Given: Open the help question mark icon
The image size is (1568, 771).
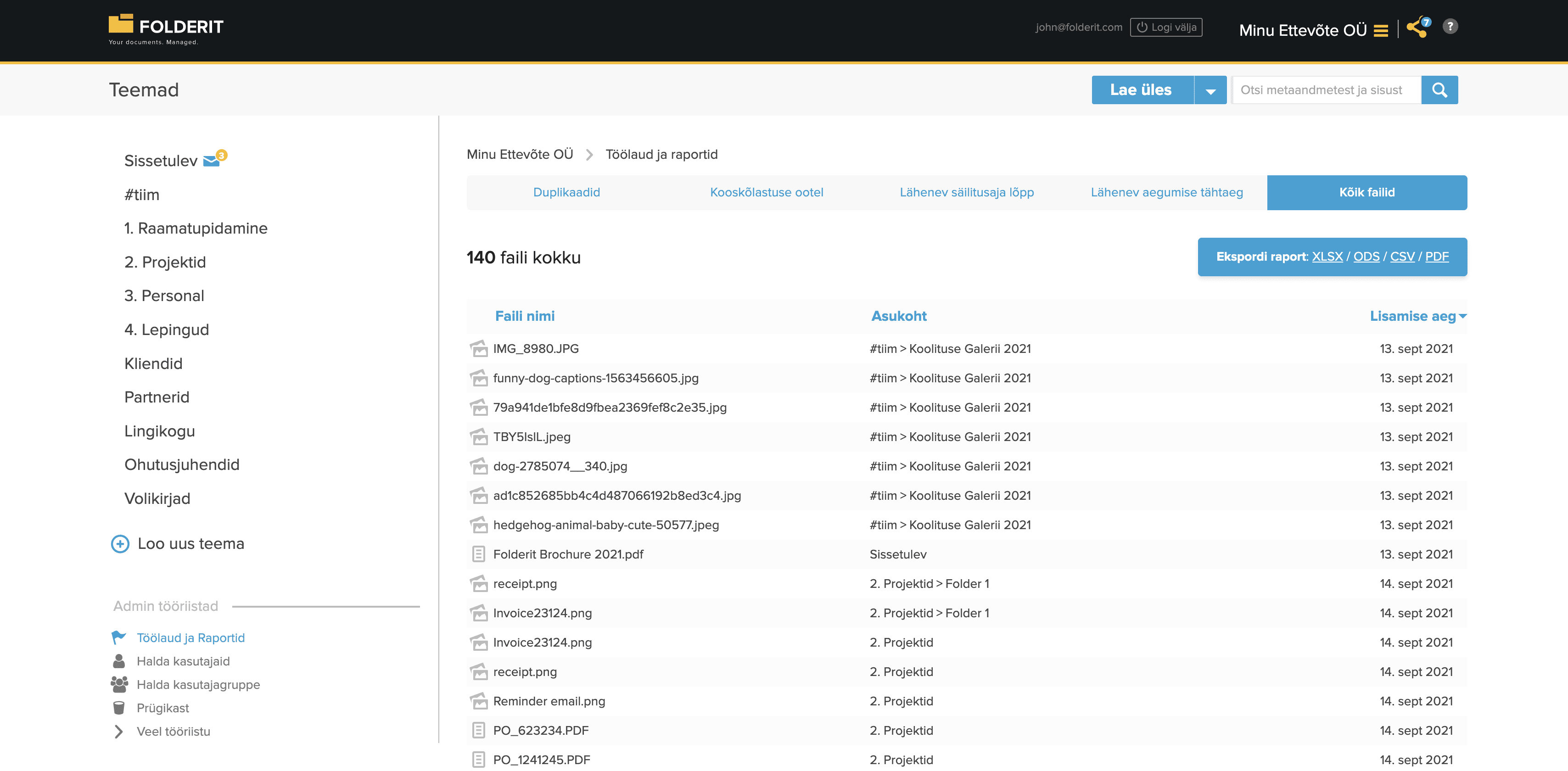Looking at the screenshot, I should pyautogui.click(x=1450, y=27).
